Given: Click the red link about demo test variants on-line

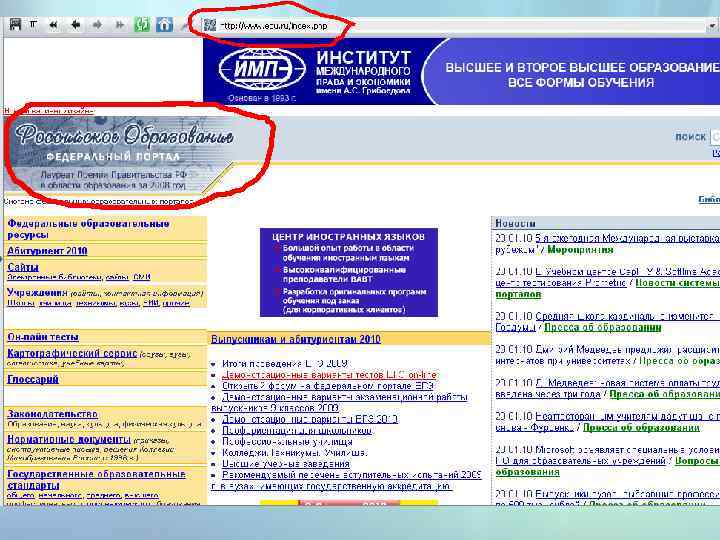Looking at the screenshot, I should click(329, 375).
